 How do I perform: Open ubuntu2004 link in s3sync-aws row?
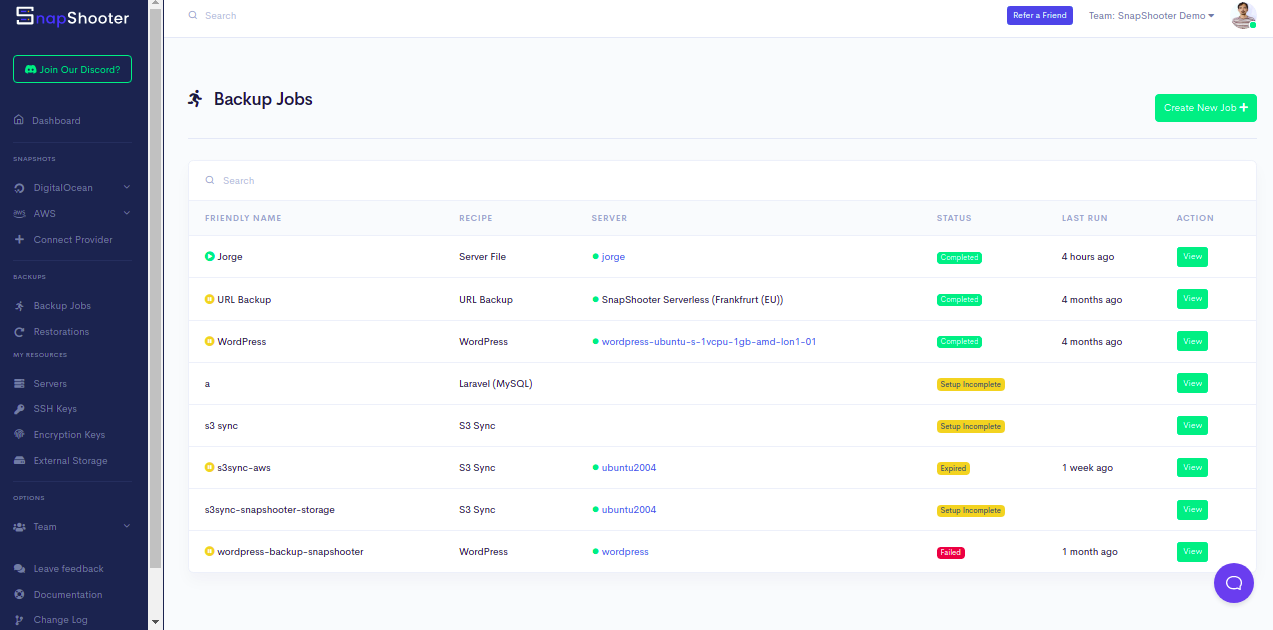629,468
